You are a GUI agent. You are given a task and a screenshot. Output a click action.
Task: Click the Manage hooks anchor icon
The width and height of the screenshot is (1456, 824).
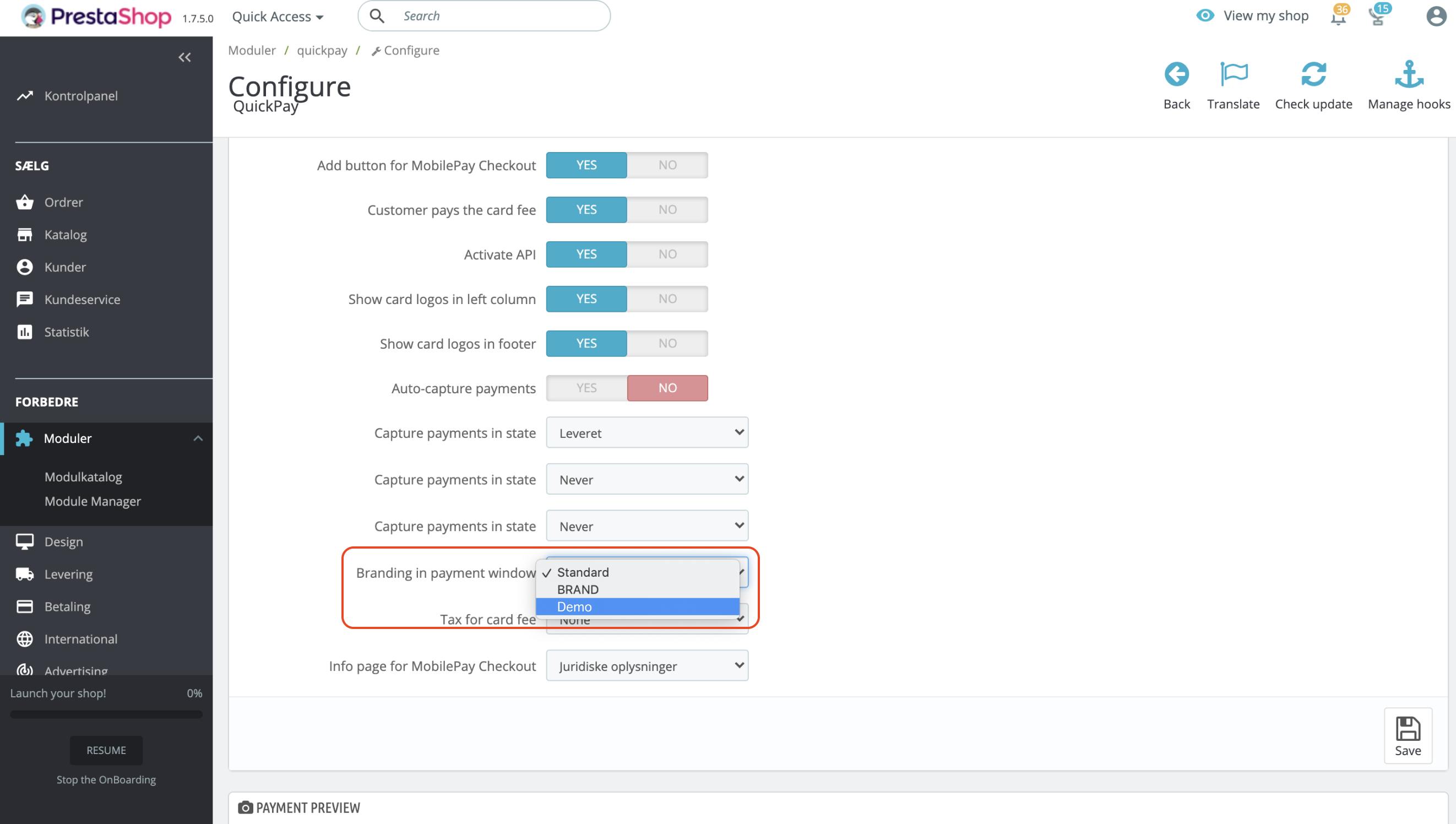tap(1409, 74)
